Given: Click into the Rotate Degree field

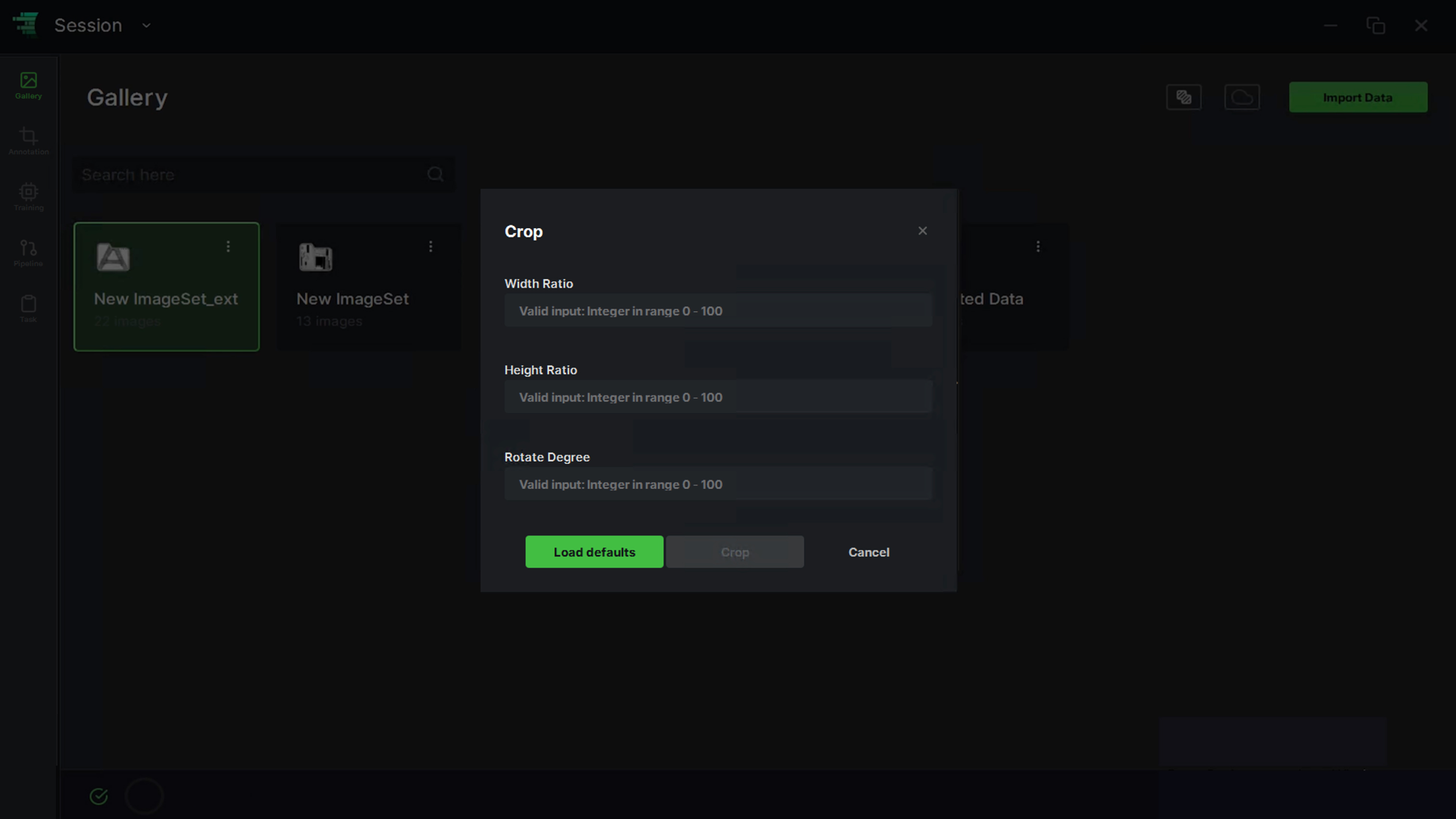Looking at the screenshot, I should (x=718, y=484).
